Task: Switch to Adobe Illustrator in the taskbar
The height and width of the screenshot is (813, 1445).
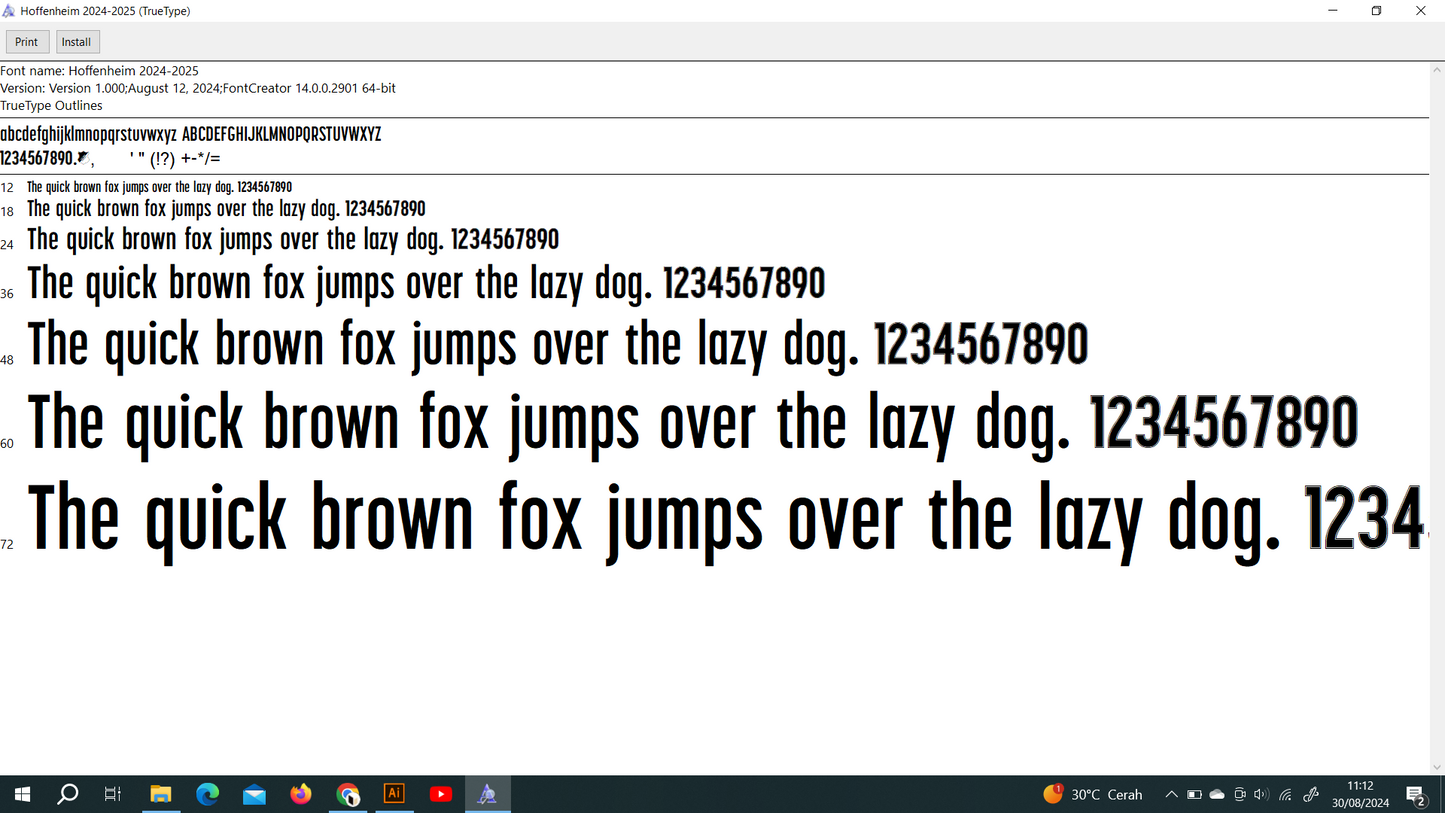Action: [x=394, y=794]
